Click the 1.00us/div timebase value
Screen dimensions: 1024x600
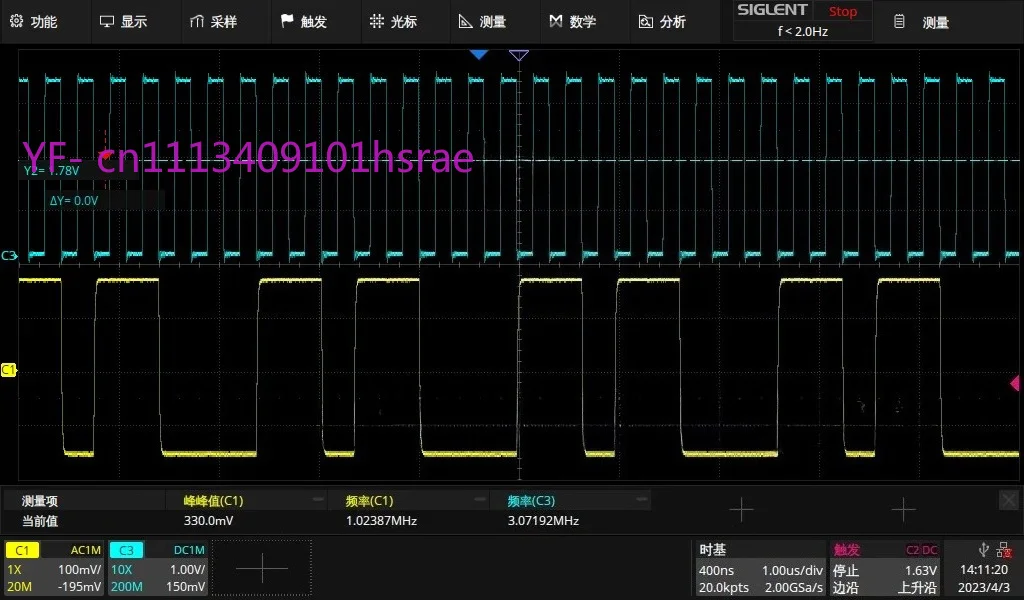click(x=792, y=570)
